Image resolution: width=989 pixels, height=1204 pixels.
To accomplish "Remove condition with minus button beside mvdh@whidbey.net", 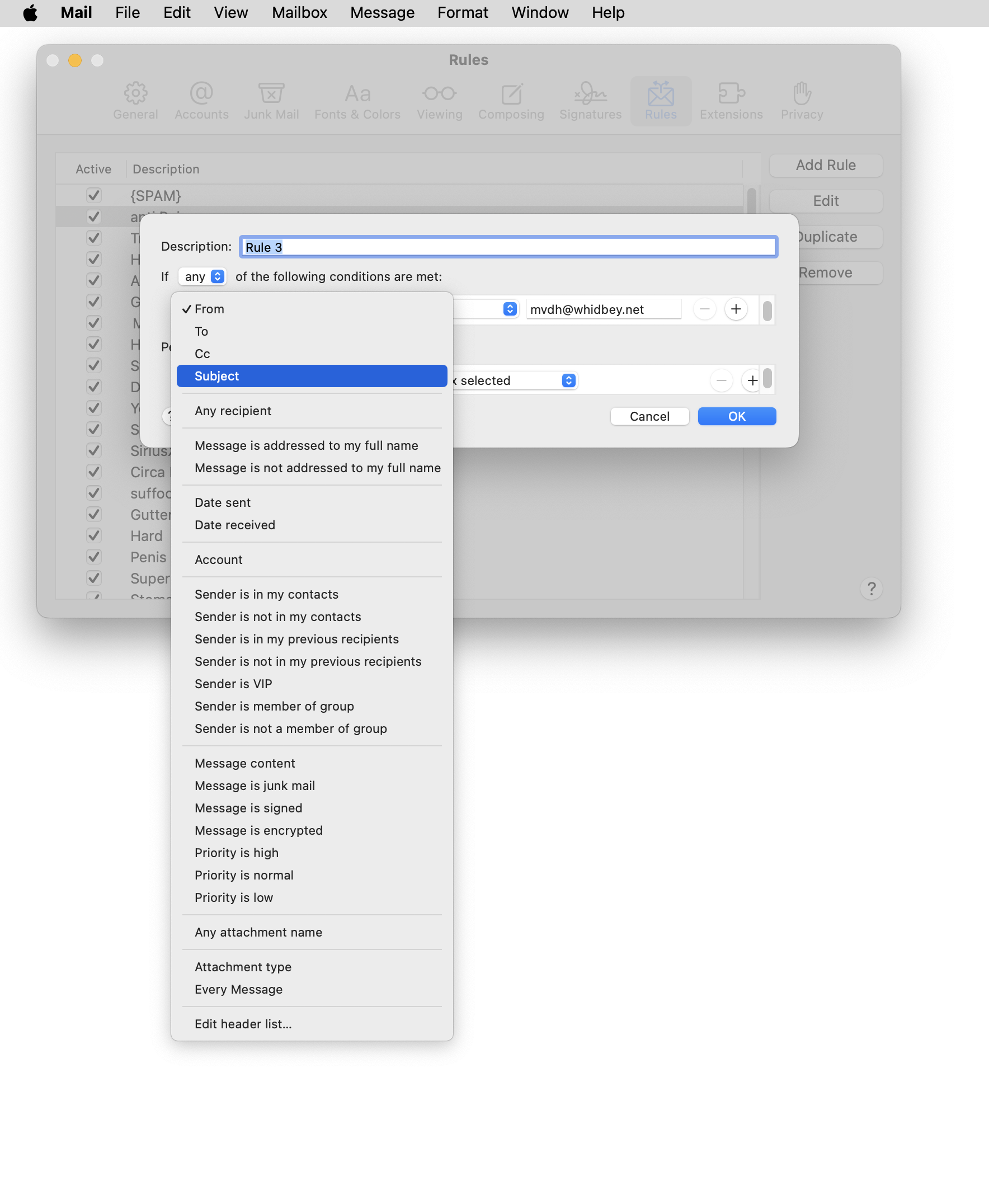I will click(x=704, y=309).
